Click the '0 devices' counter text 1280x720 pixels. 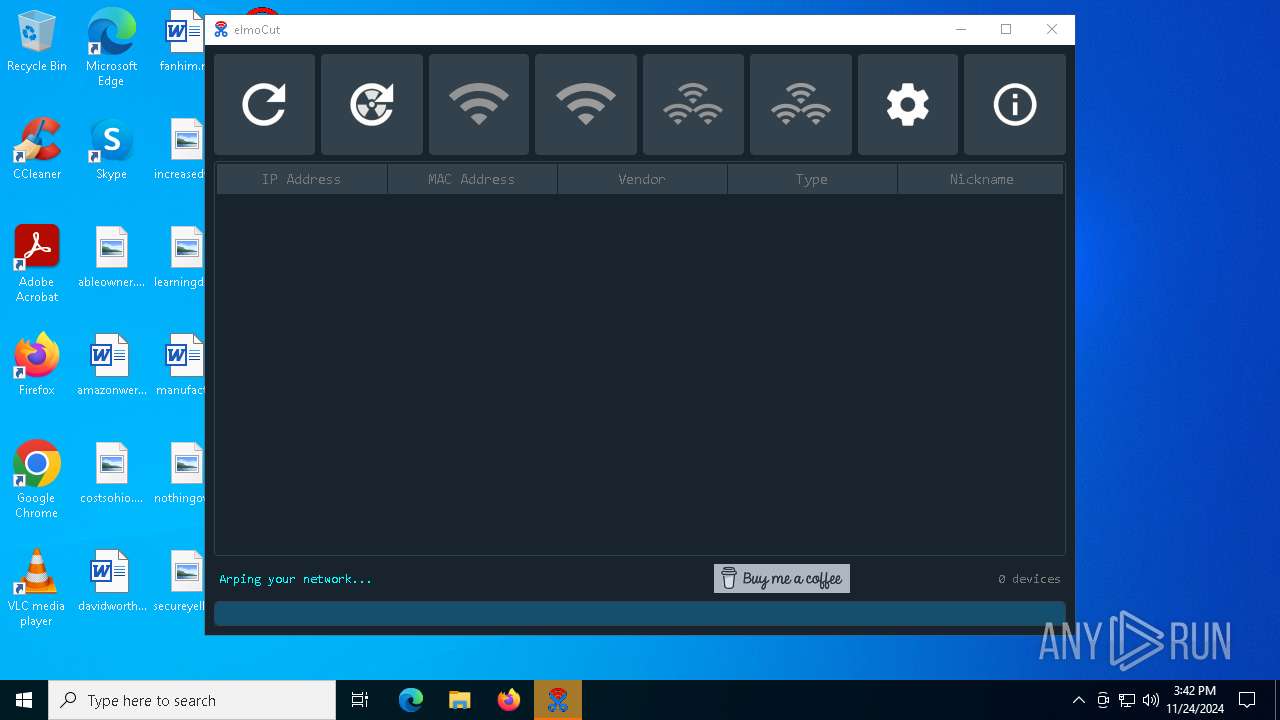tap(1029, 579)
